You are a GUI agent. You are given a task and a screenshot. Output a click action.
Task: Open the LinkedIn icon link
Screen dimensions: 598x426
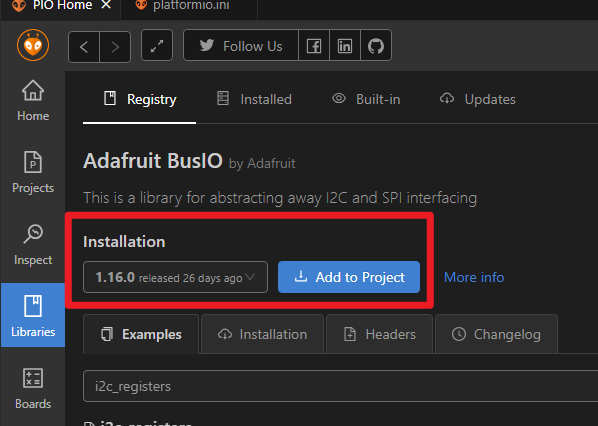[x=345, y=45]
